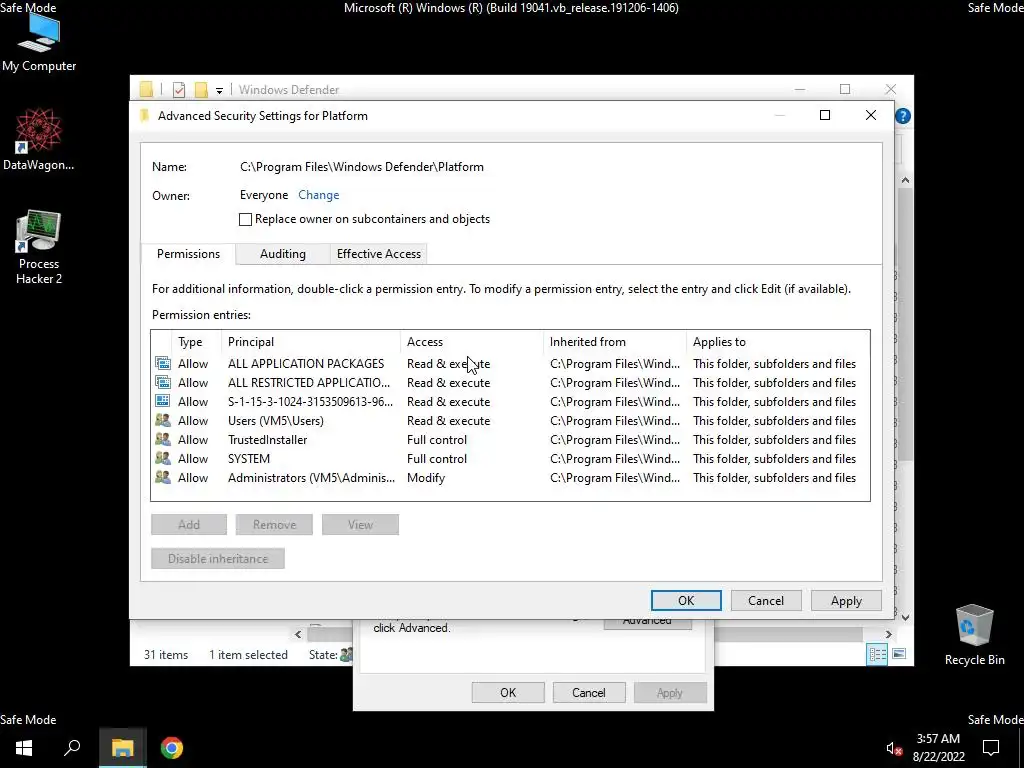Open My Computer desktop icon
Viewport: 1024px width, 768px height.
click(39, 42)
